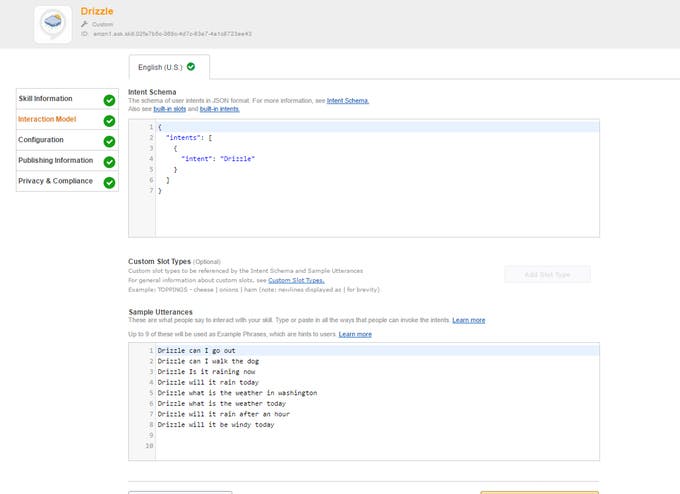Open the English (U.S.) language tab
Screen dimensions: 680x494
click(x=169, y=67)
